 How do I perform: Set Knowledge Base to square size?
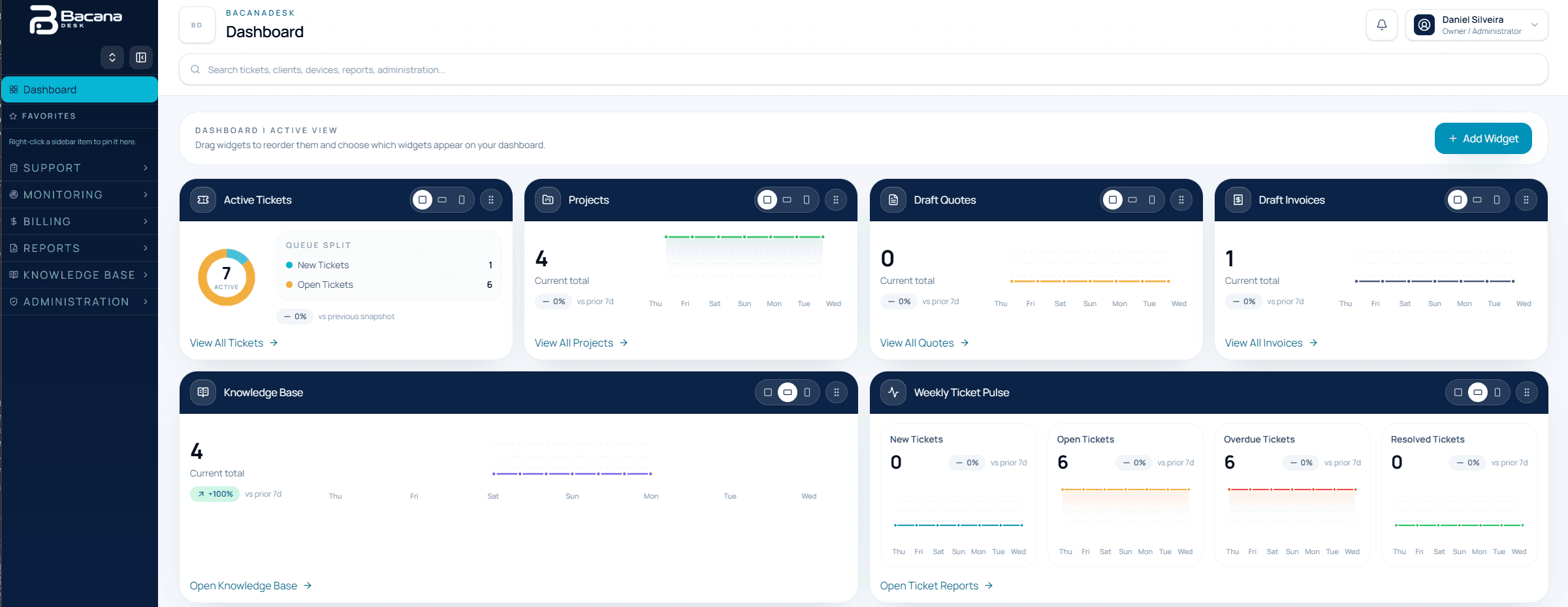[x=768, y=392]
